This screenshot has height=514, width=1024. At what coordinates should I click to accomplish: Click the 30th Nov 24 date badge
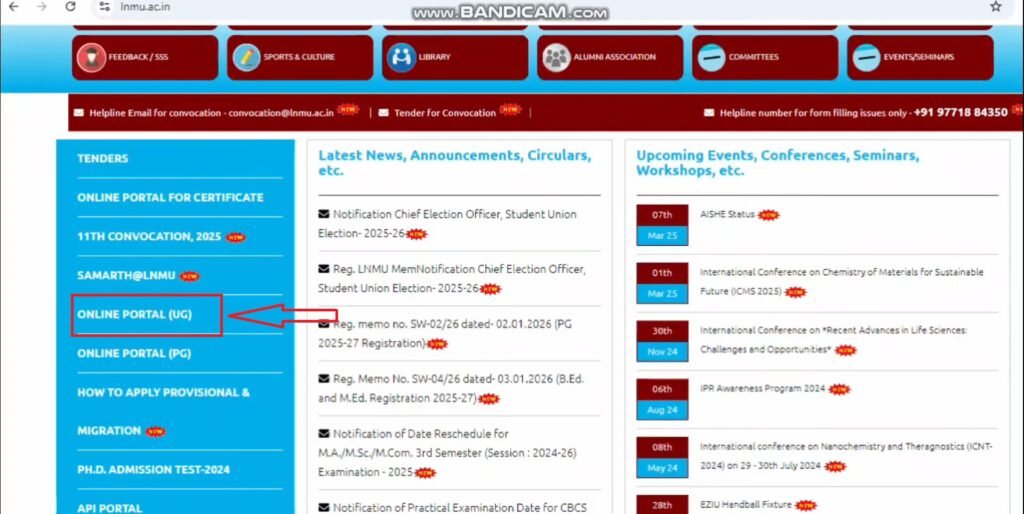662,341
